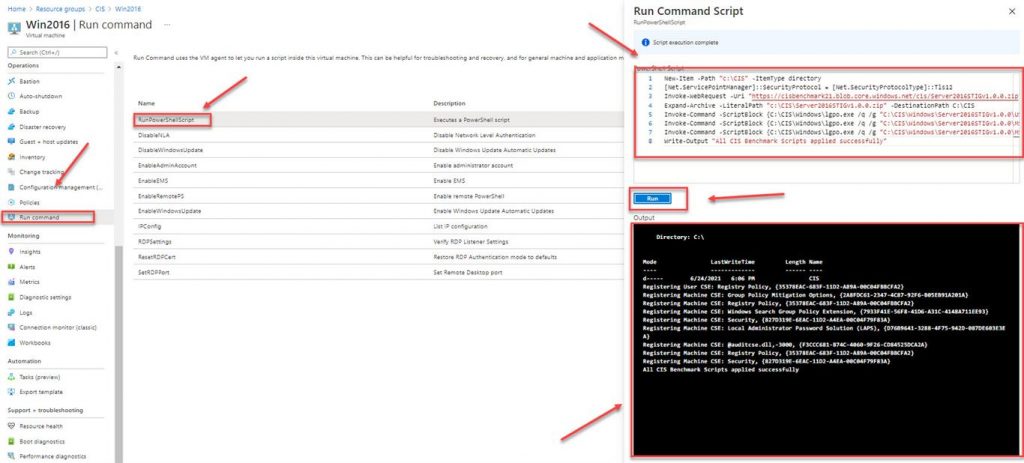This screenshot has height=463, width=1024.
Task: Click the Invoke-WebRequest URL in script
Action: click(883, 96)
